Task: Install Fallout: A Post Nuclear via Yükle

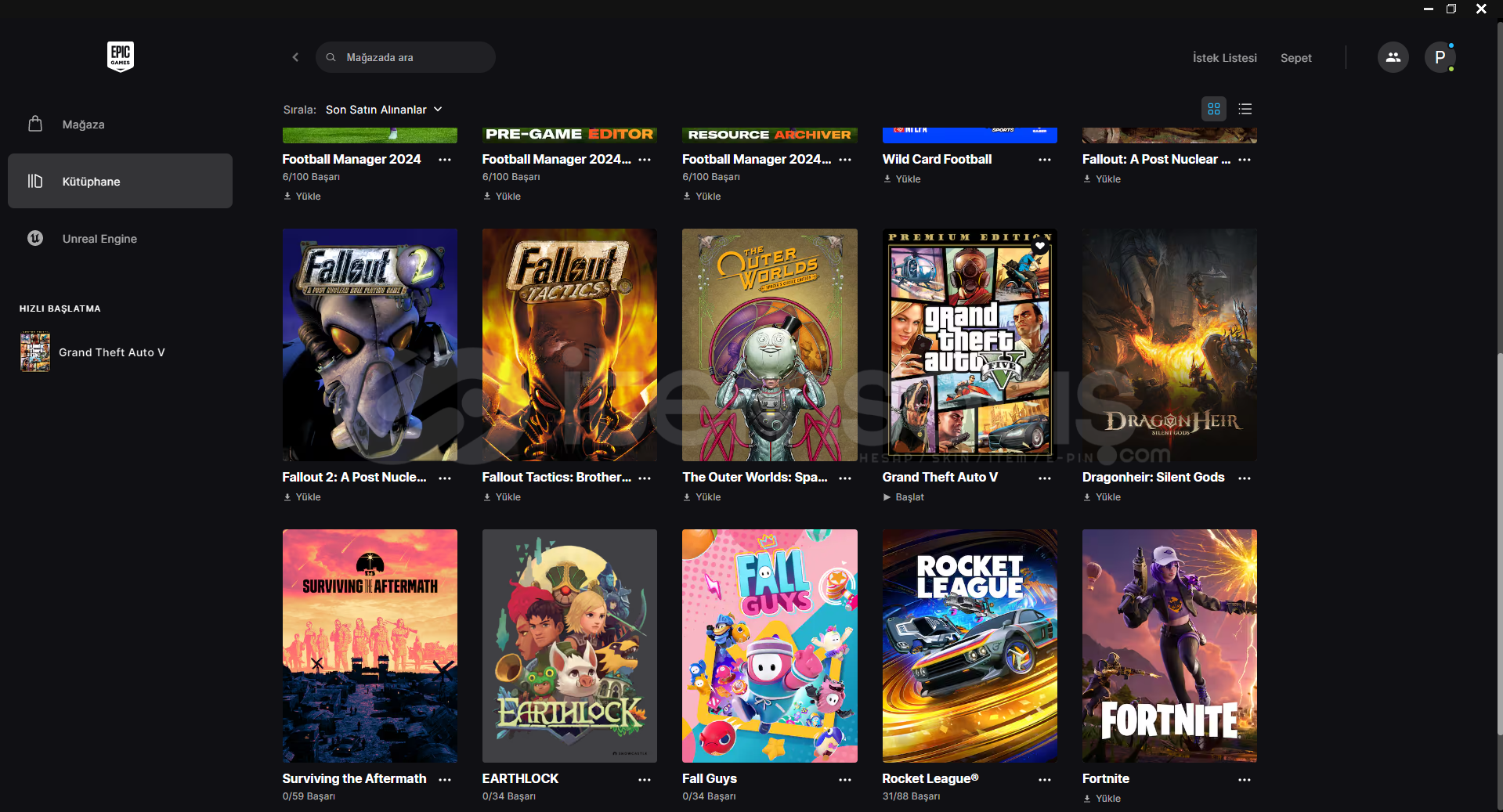Action: (x=1102, y=179)
